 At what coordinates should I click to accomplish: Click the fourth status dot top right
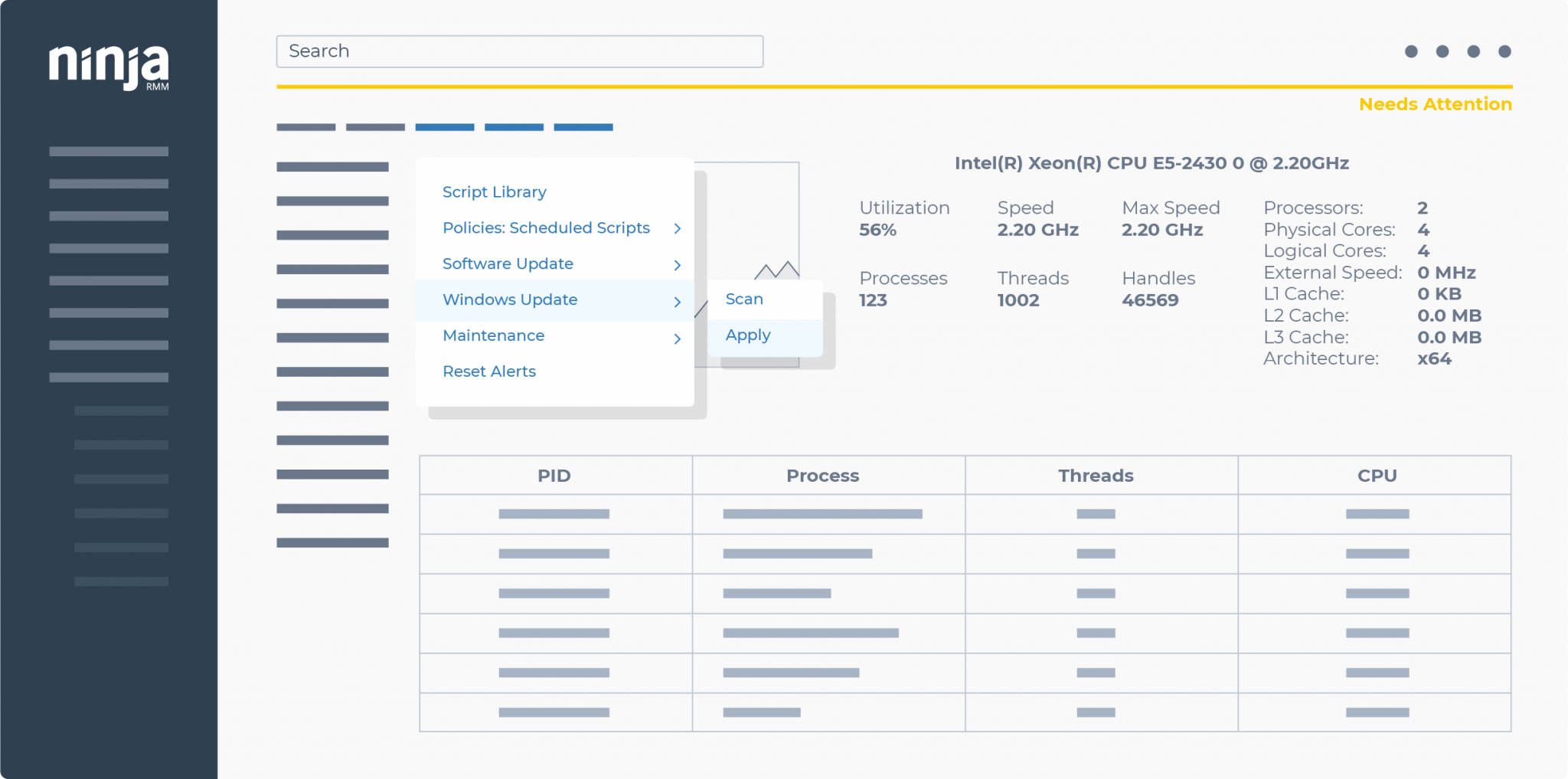coord(1505,52)
